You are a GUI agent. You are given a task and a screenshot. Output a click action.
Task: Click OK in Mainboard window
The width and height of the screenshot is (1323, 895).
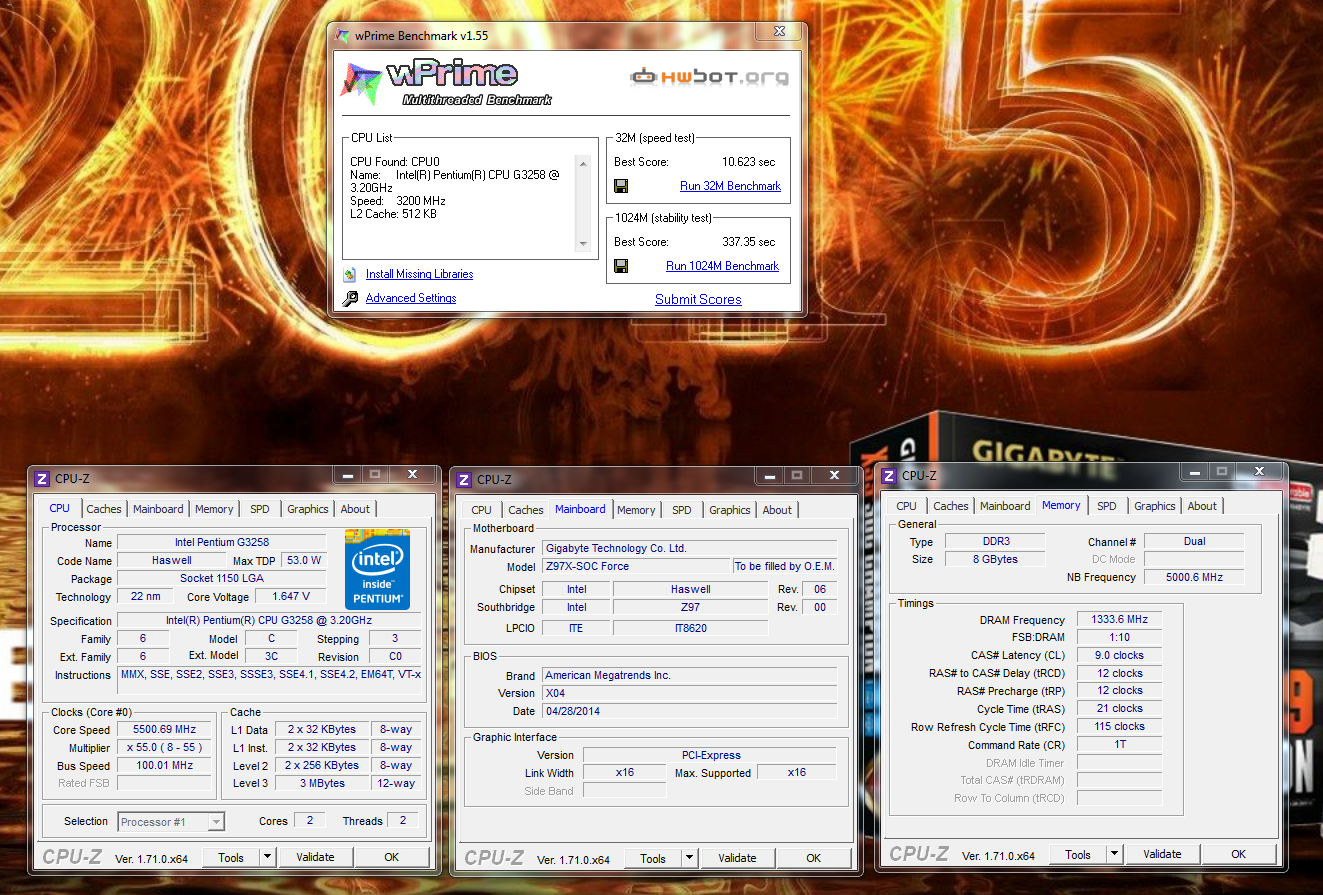pos(814,858)
